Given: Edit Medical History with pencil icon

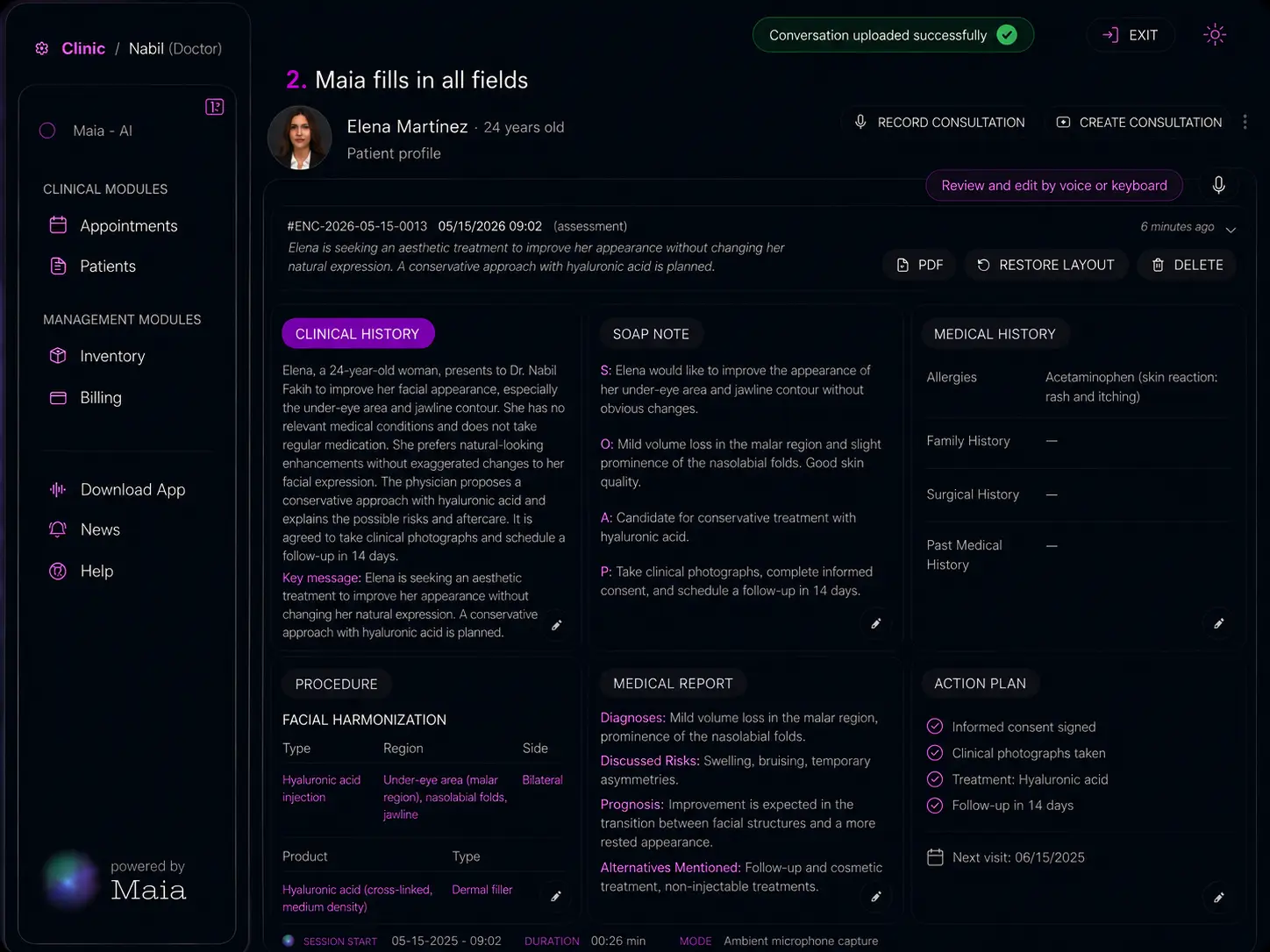Looking at the screenshot, I should coord(1218,623).
